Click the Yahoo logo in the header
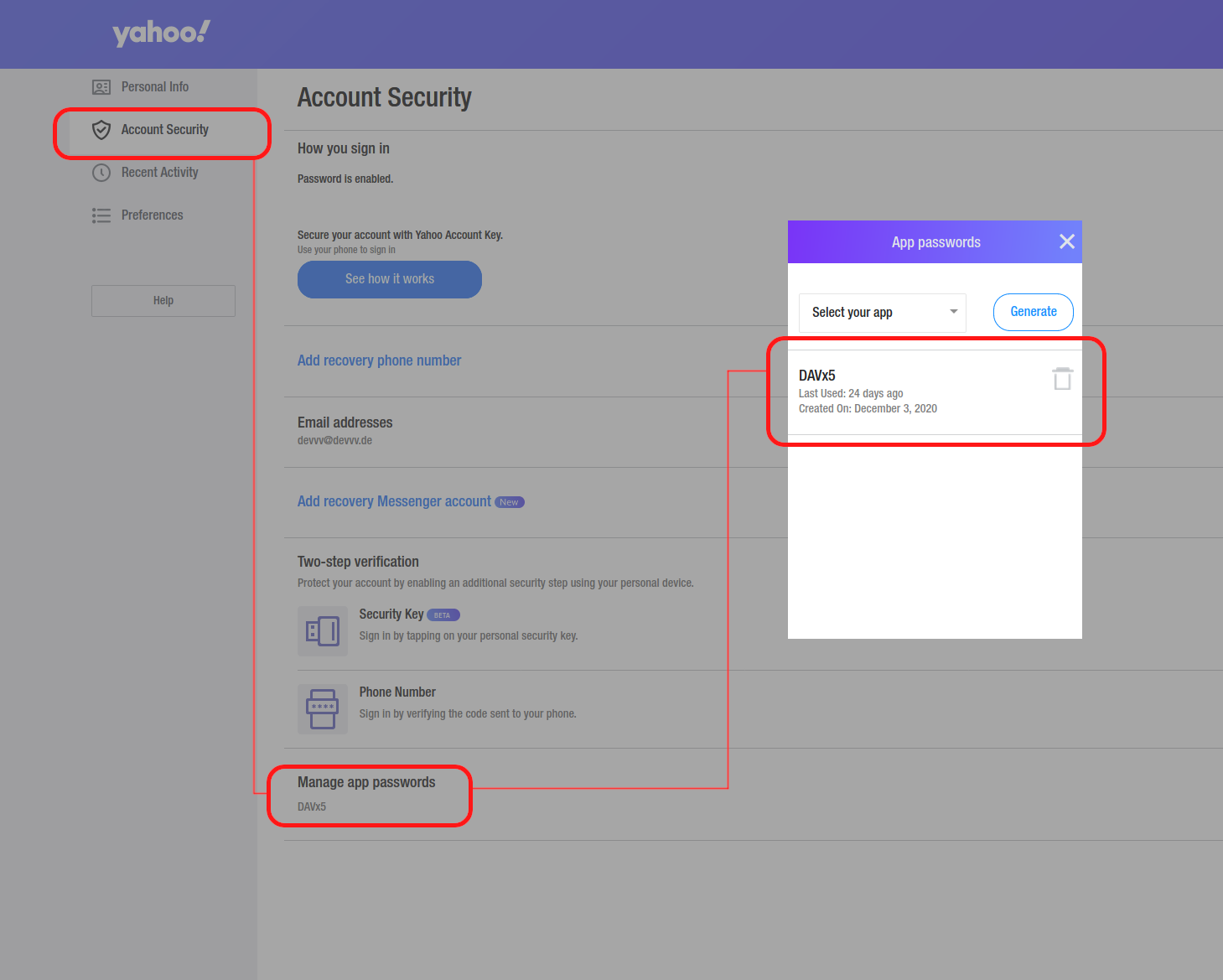The image size is (1223, 980). tap(161, 34)
